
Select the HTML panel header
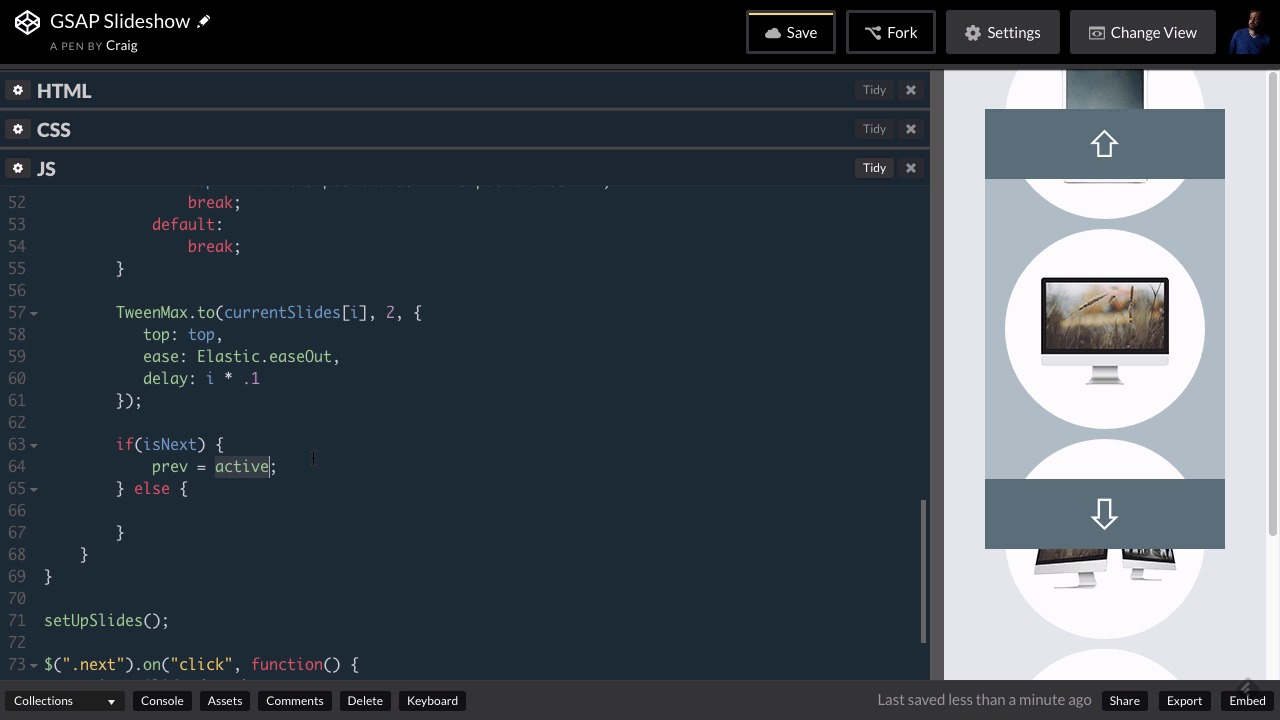[x=64, y=90]
